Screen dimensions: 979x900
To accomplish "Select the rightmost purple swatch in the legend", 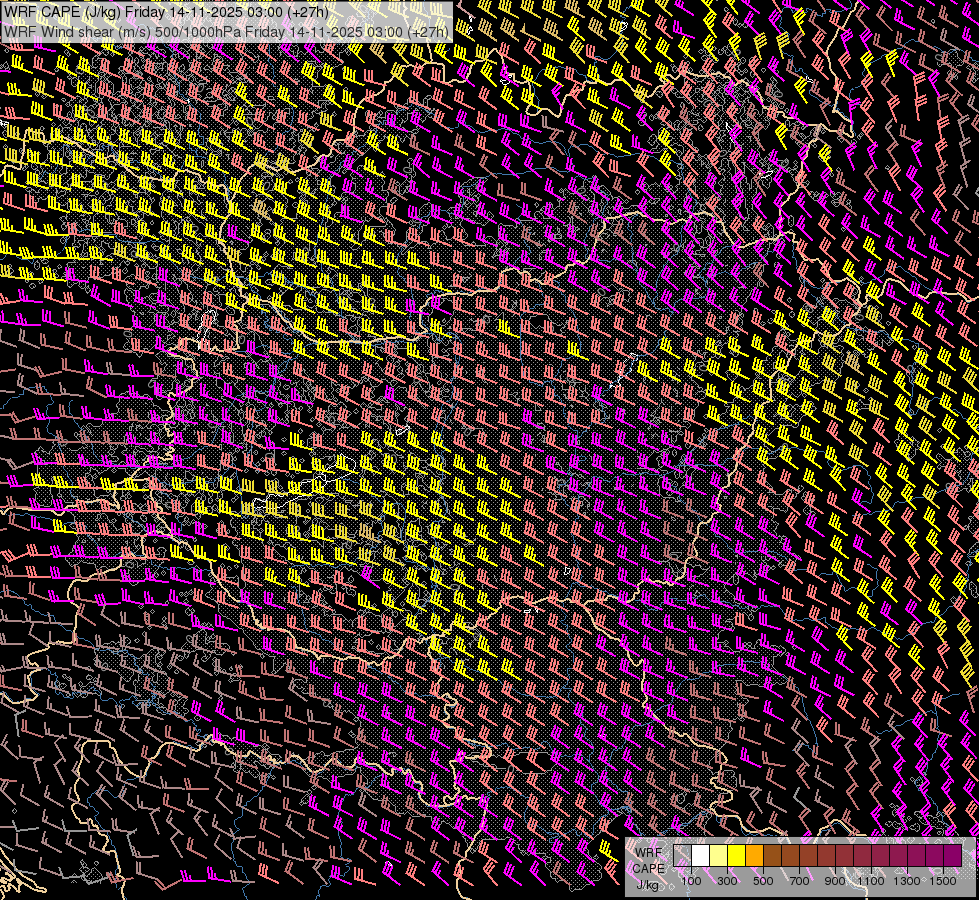I will coord(952,855).
